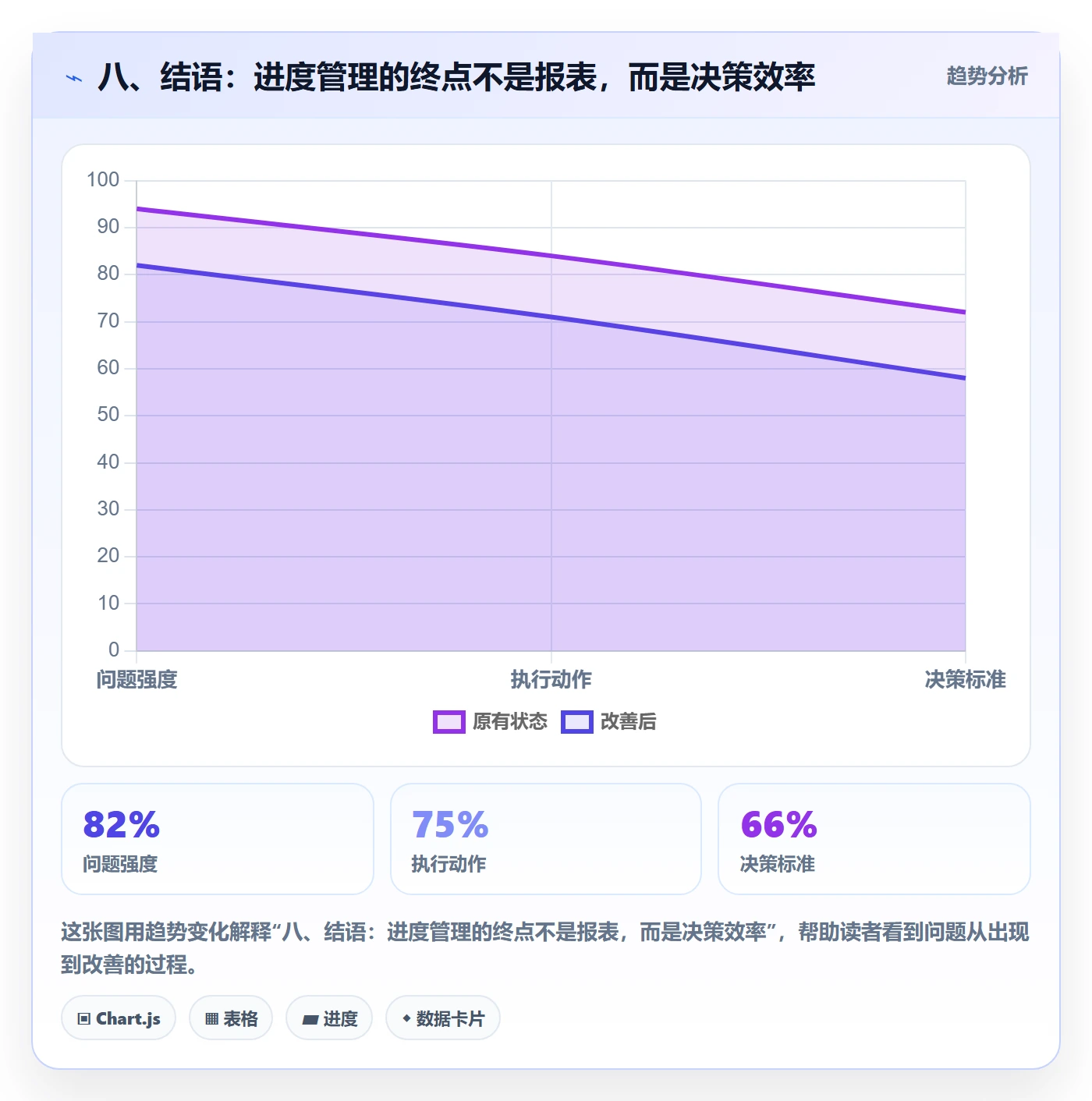Click the lightning icon beside the title
The height and width of the screenshot is (1101, 1092).
74,78
